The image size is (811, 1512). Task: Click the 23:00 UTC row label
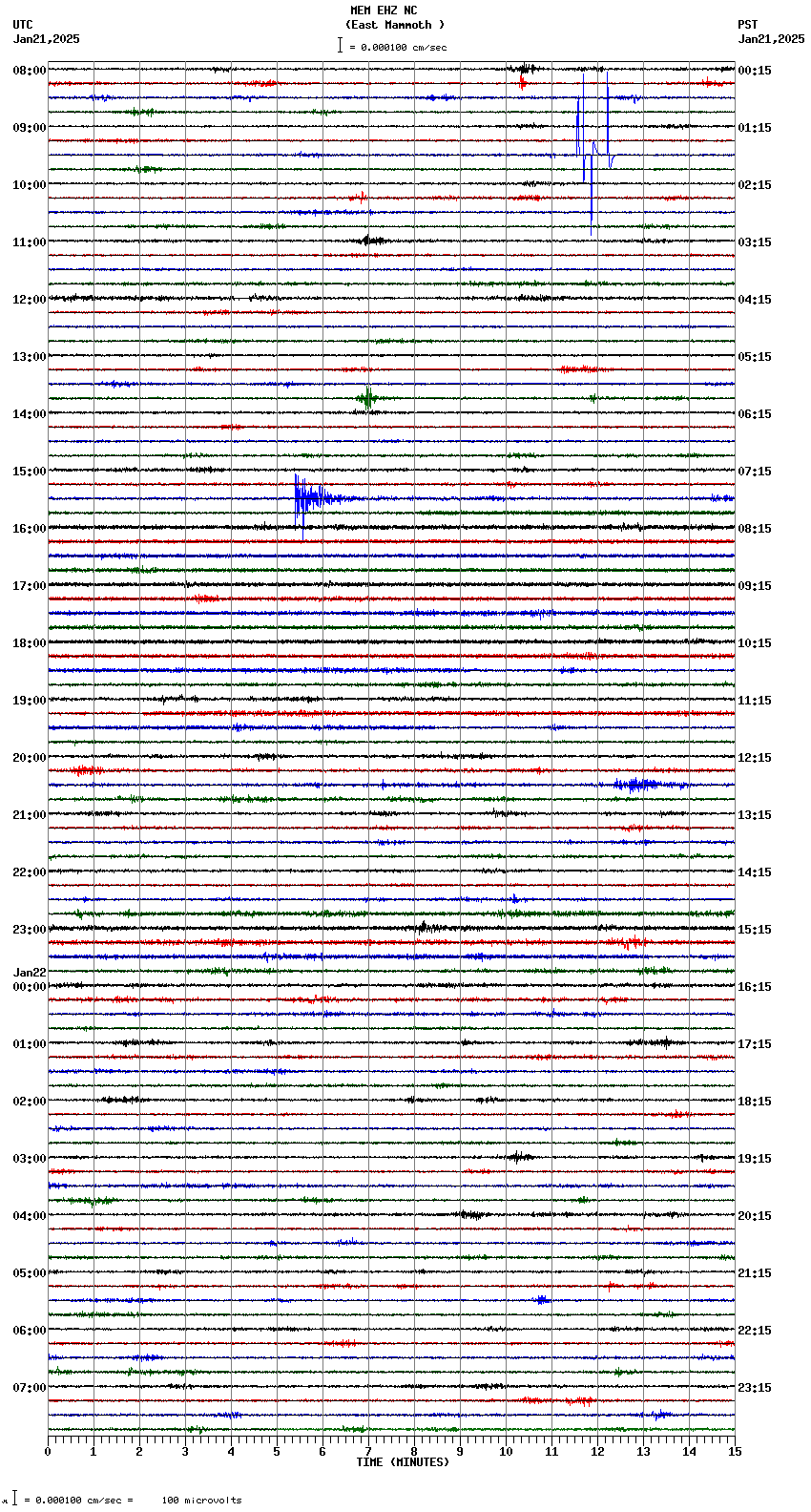(x=30, y=930)
